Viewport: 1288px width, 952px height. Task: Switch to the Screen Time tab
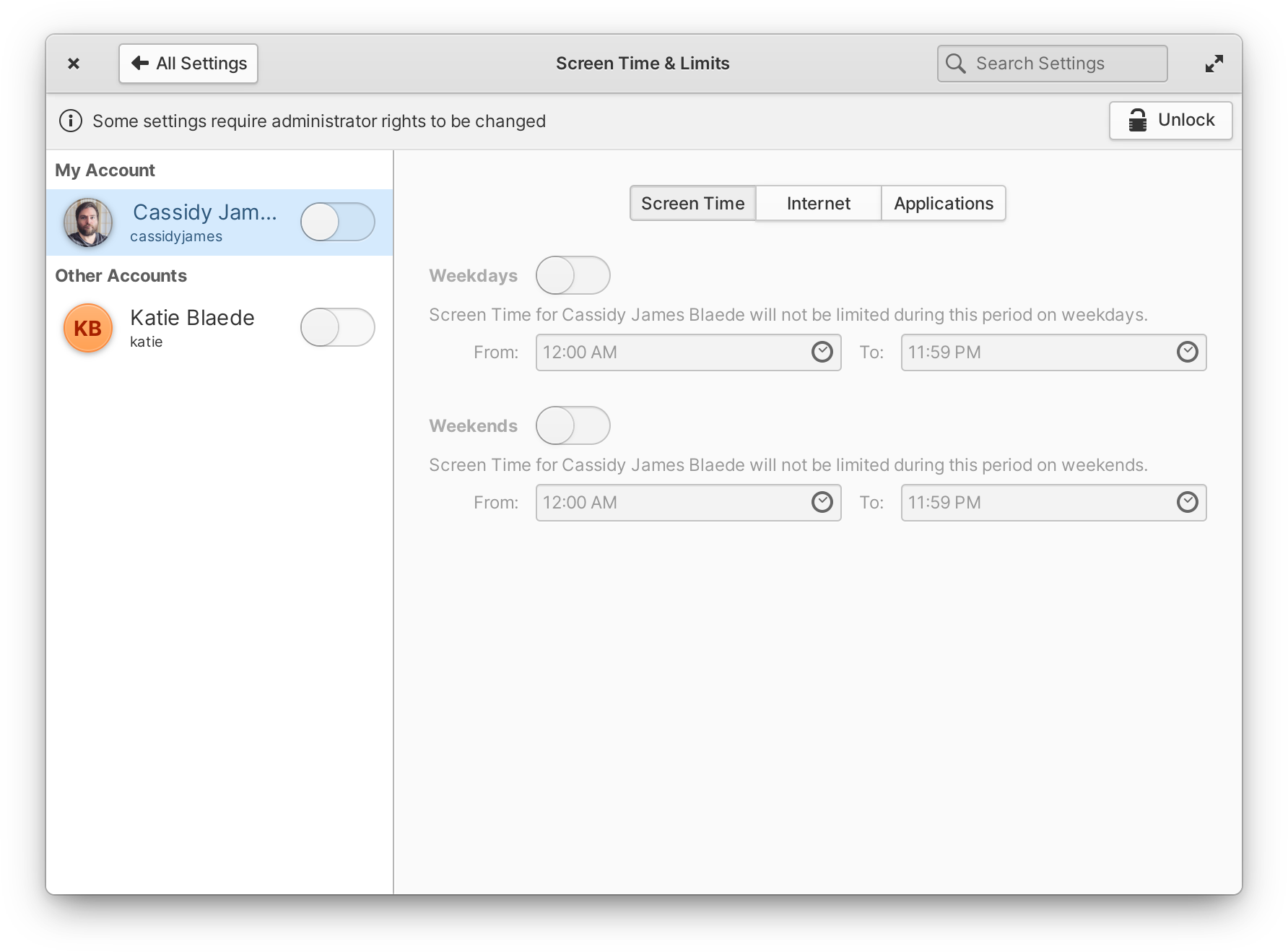(x=692, y=204)
